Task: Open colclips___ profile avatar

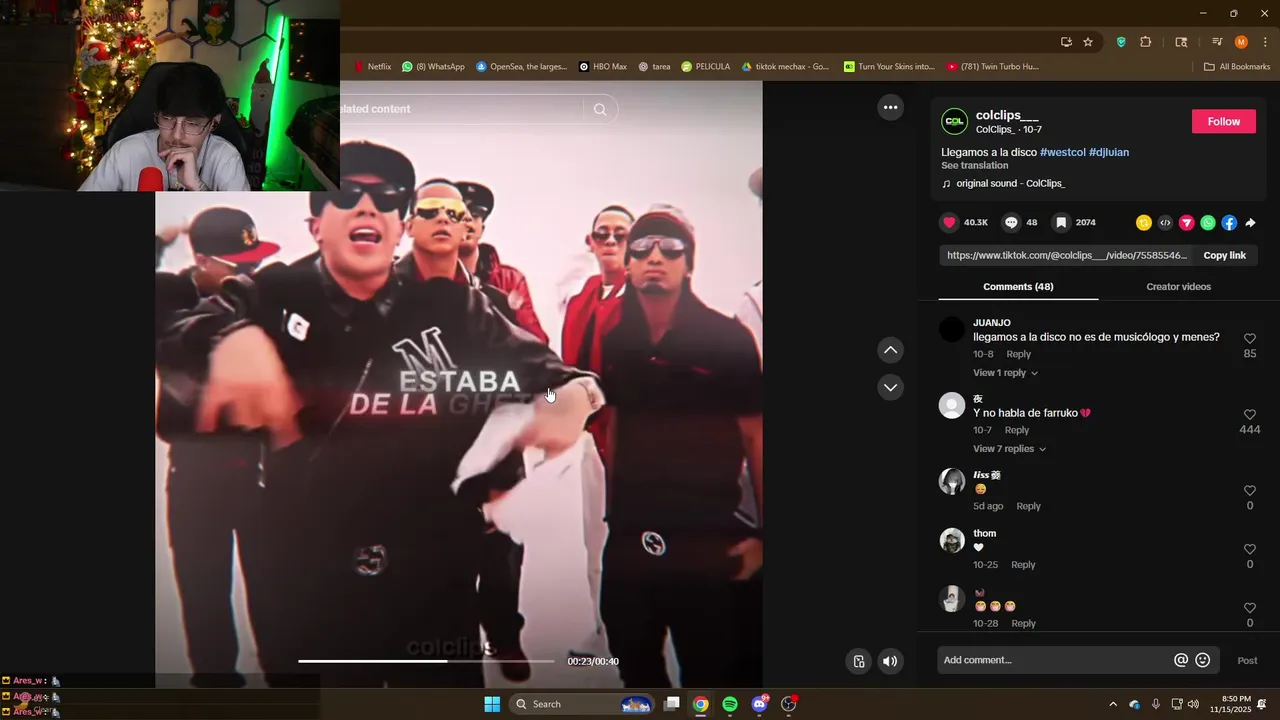Action: (955, 121)
